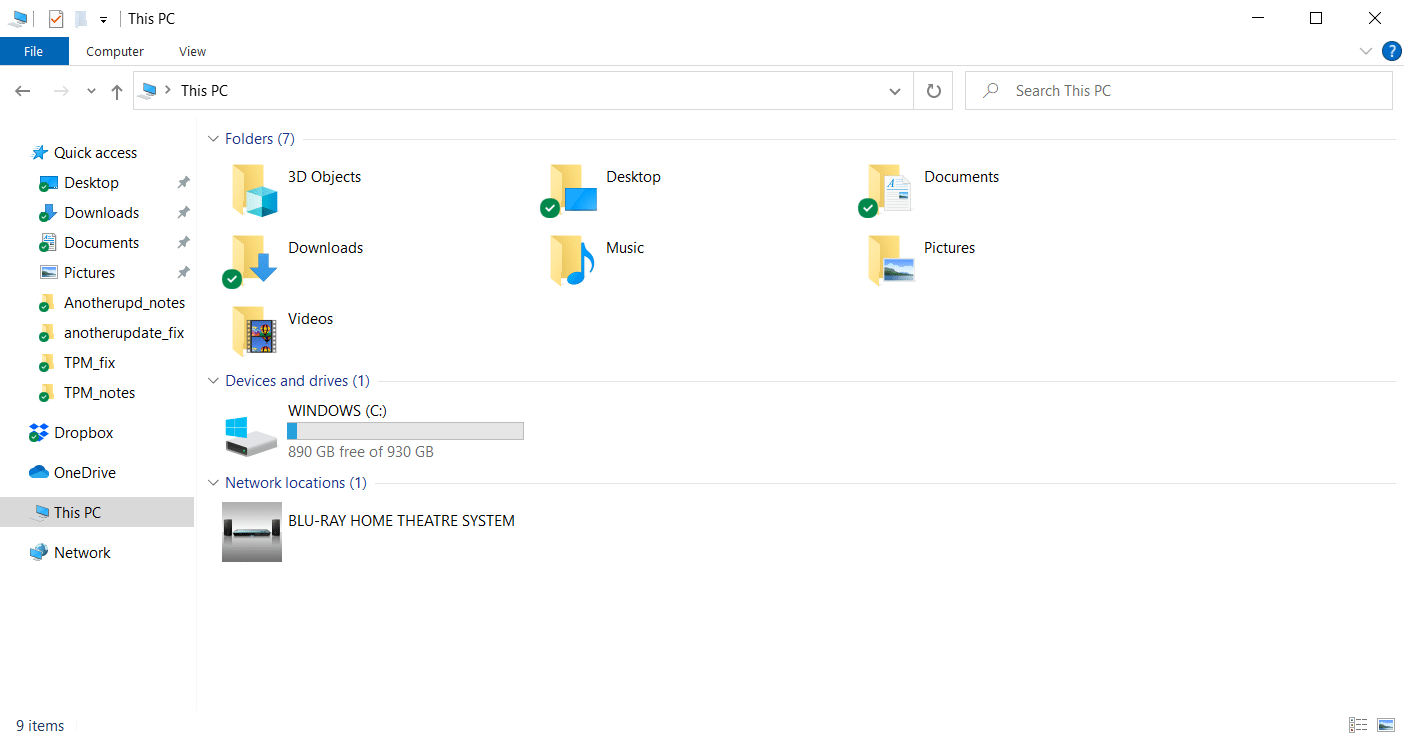Screen dimensions: 1404x738
Task: Click the Quick access star icon
Action: pos(40,153)
